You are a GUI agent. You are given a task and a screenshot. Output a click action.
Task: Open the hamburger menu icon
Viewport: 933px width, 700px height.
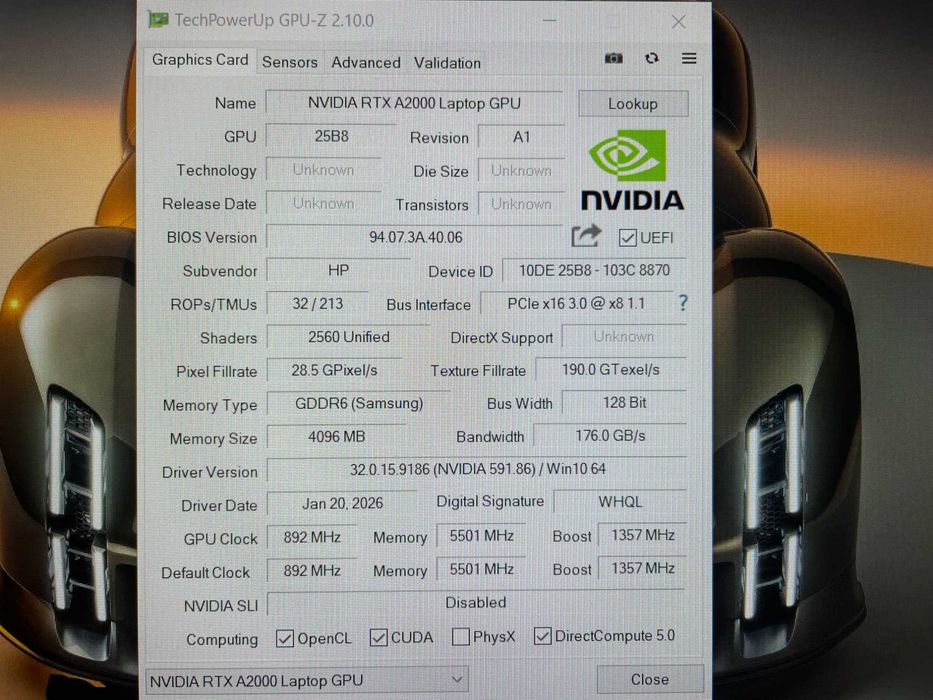[x=689, y=58]
